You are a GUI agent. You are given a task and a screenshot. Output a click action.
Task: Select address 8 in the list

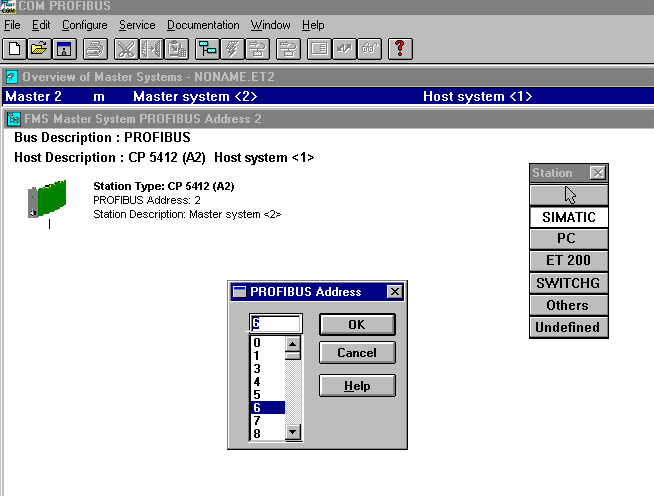(268, 433)
